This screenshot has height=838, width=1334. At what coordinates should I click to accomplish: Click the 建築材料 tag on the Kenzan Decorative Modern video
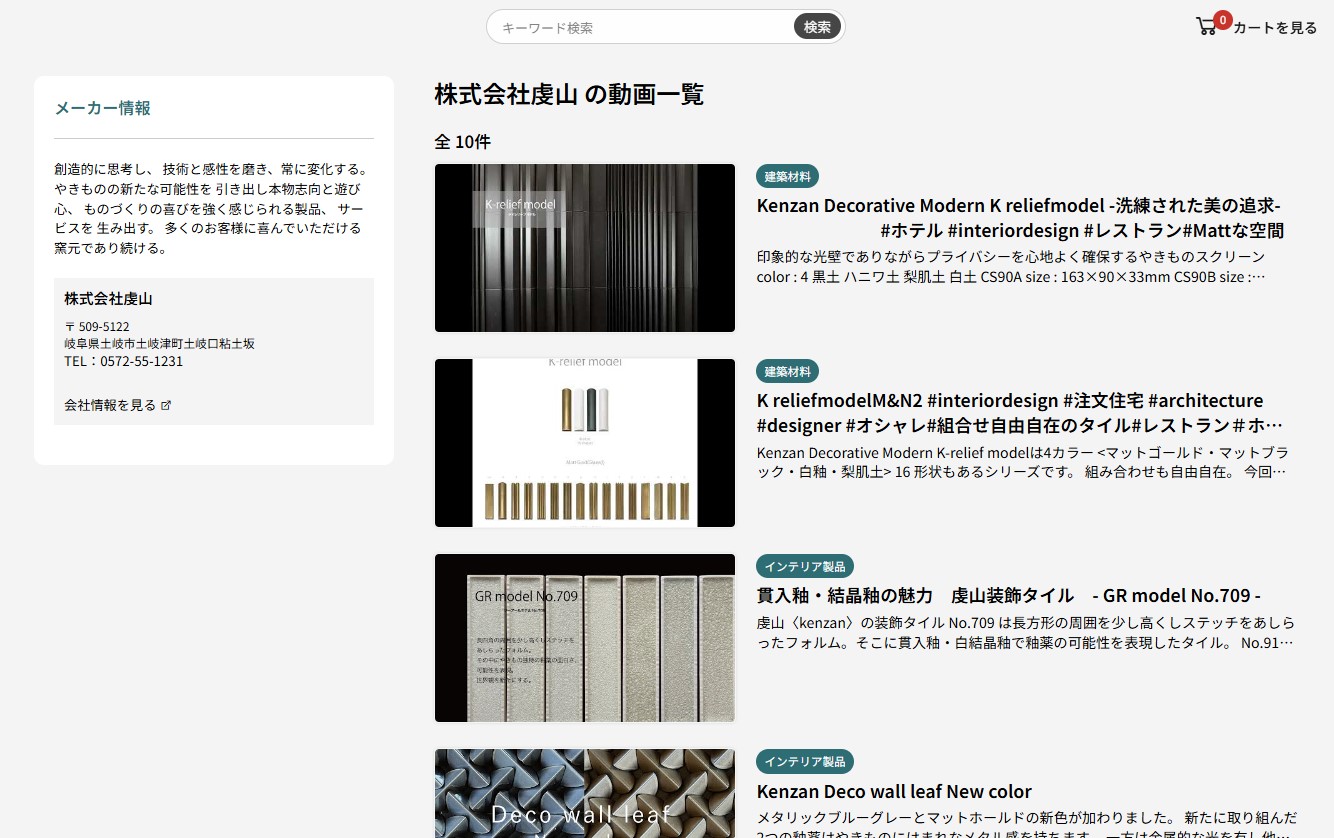788,176
